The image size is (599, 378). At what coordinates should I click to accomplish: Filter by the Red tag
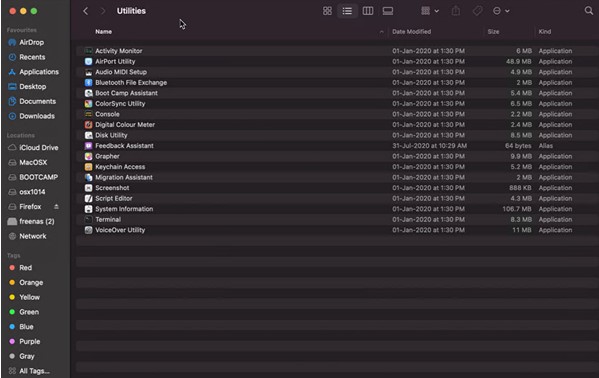pos(26,268)
